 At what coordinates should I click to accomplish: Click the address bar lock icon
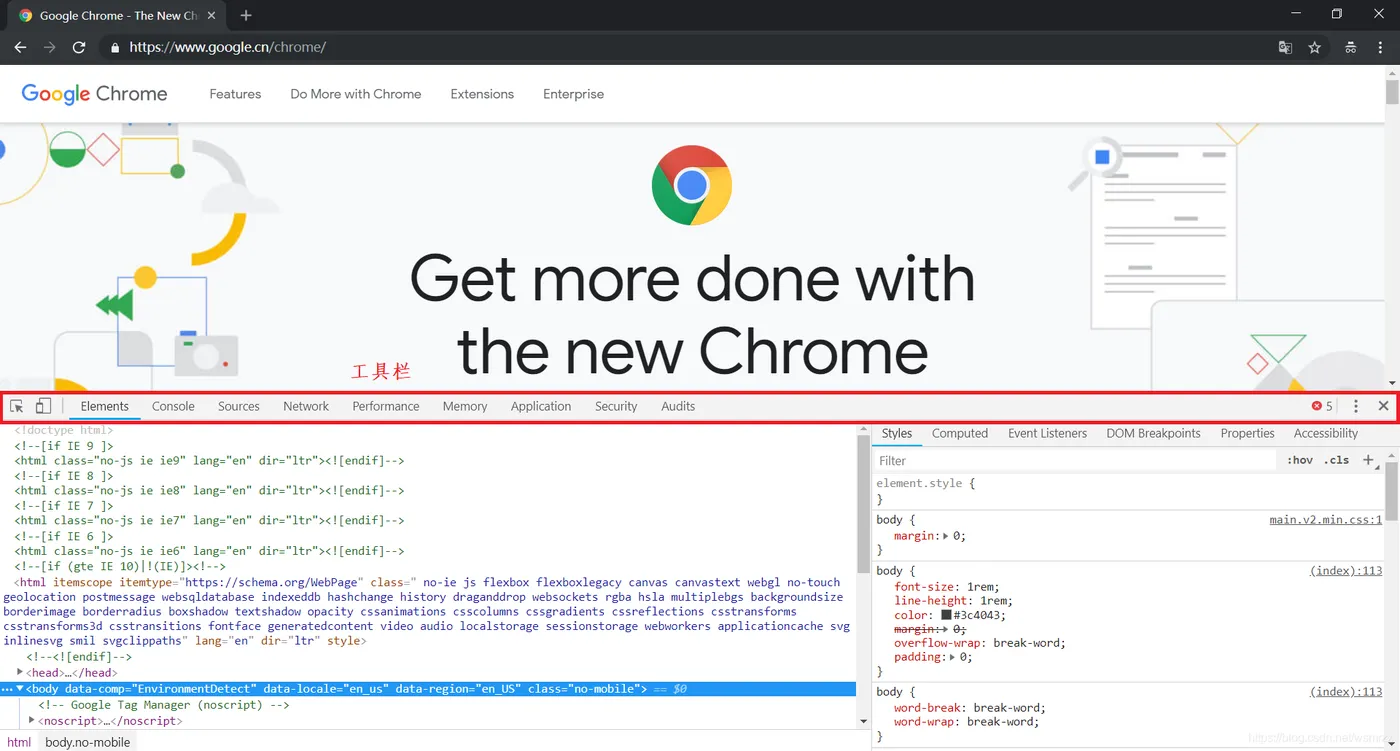pyautogui.click(x=115, y=47)
